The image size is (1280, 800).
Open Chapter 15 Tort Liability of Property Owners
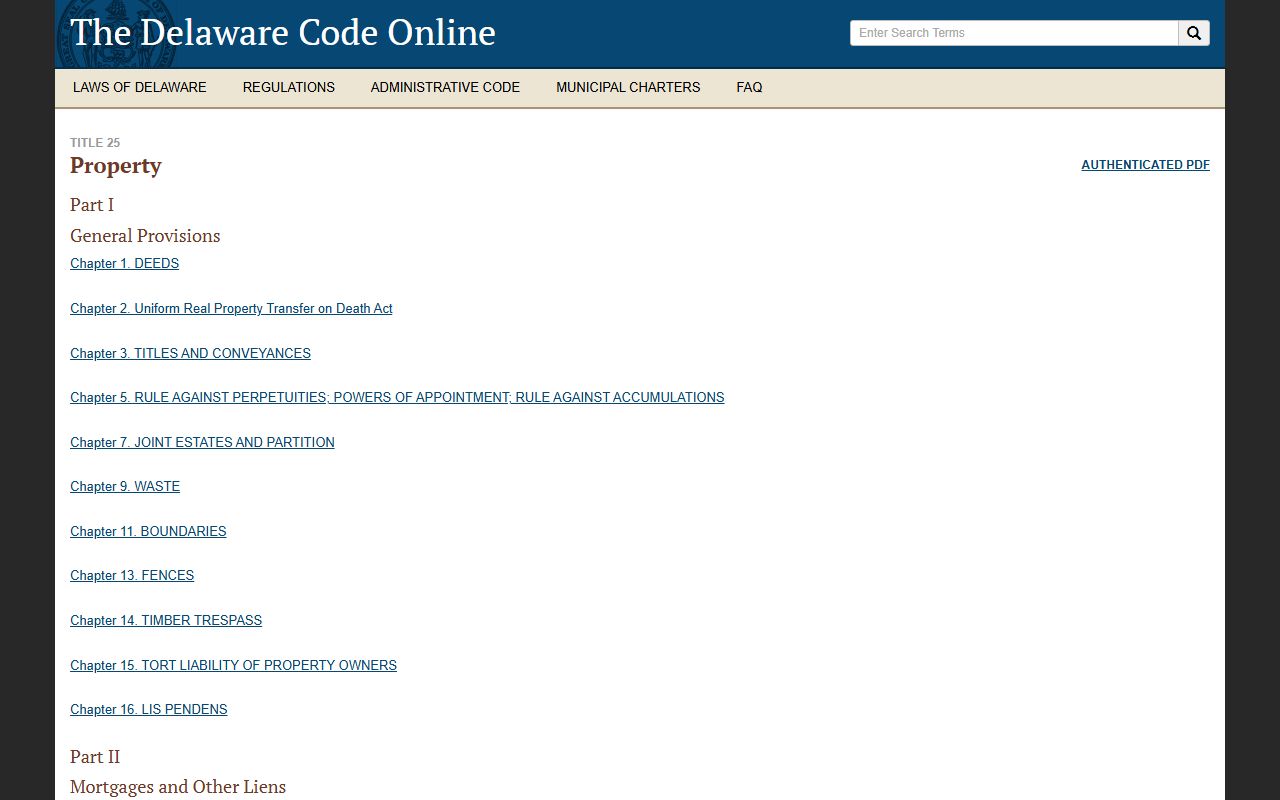tap(233, 666)
